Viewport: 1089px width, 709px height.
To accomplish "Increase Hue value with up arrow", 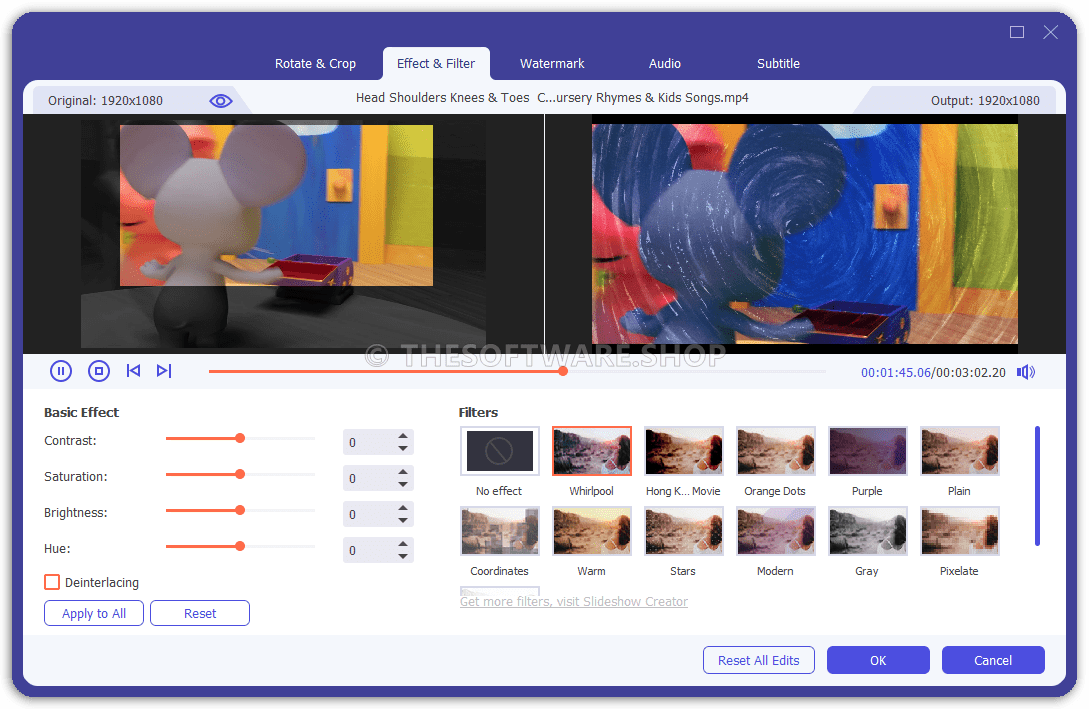I will (403, 544).
